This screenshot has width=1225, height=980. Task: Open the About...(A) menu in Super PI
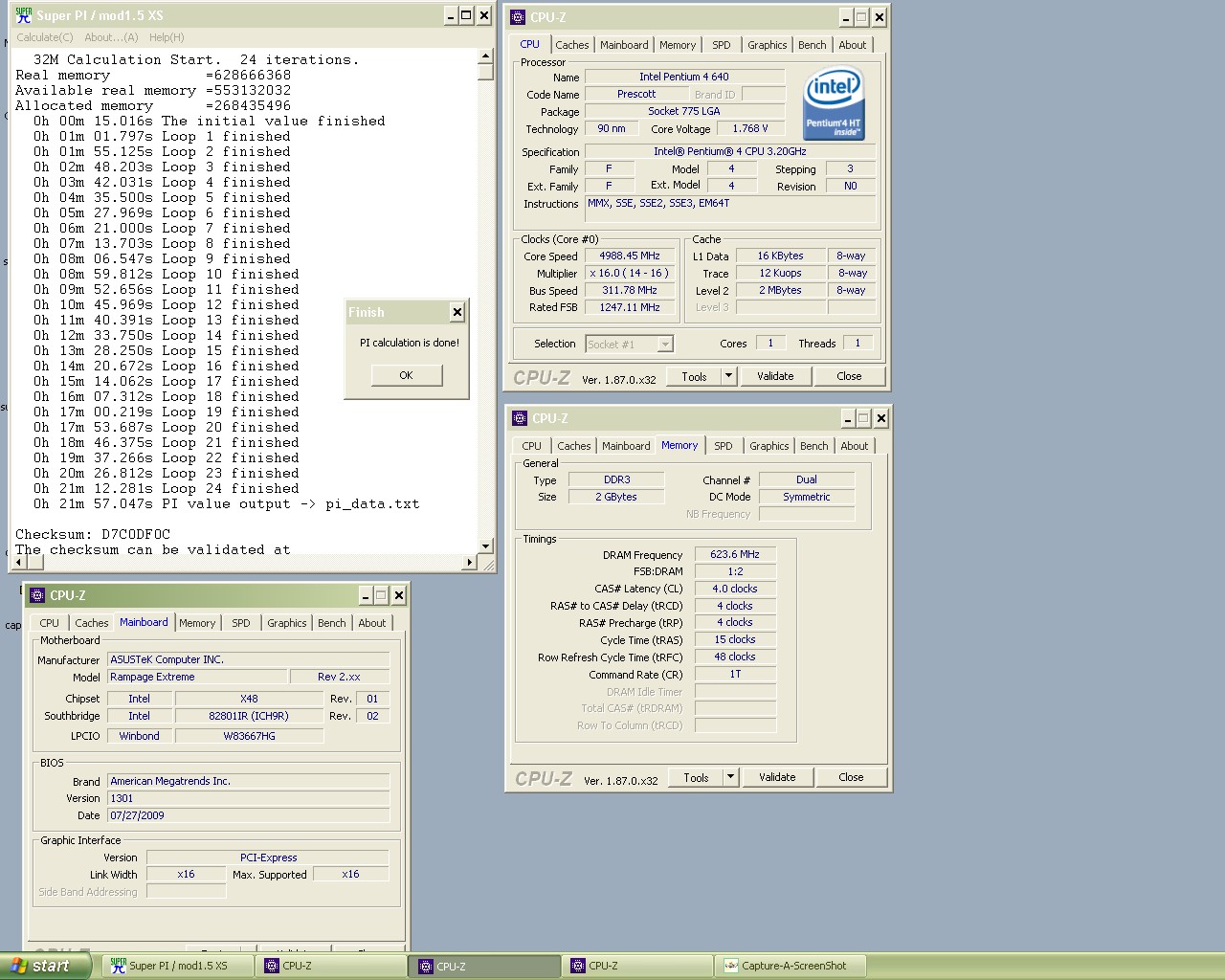111,37
